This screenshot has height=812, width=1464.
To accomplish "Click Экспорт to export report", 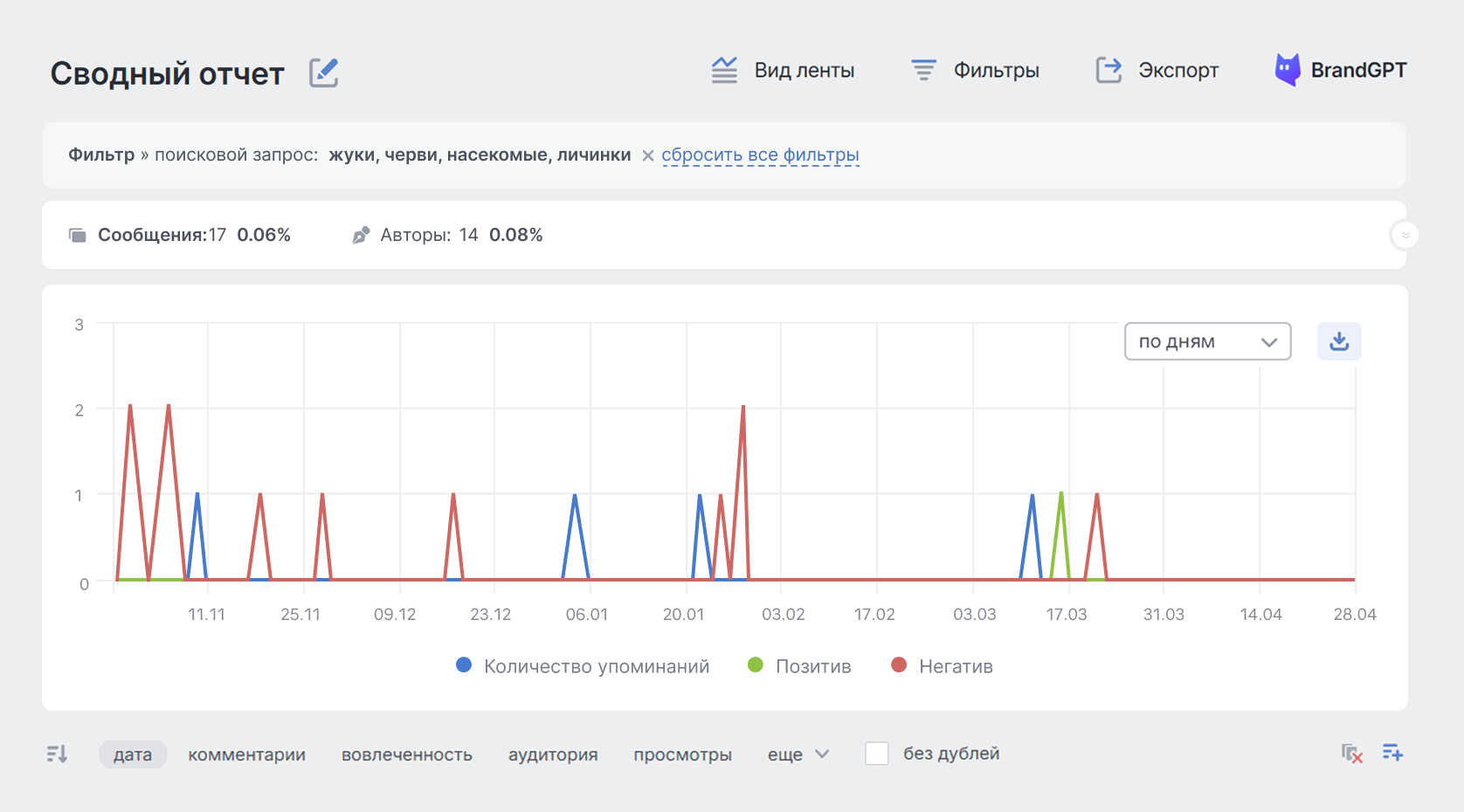I will (x=1157, y=70).
